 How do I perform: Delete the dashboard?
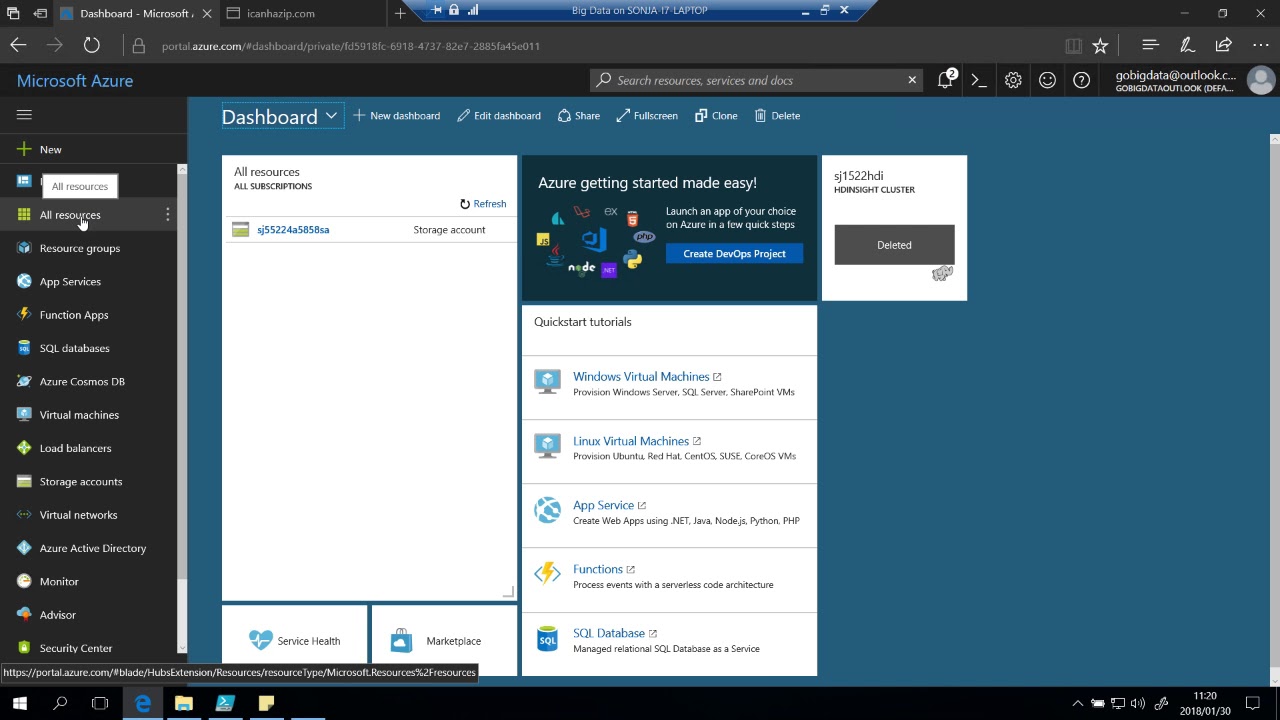[777, 116]
